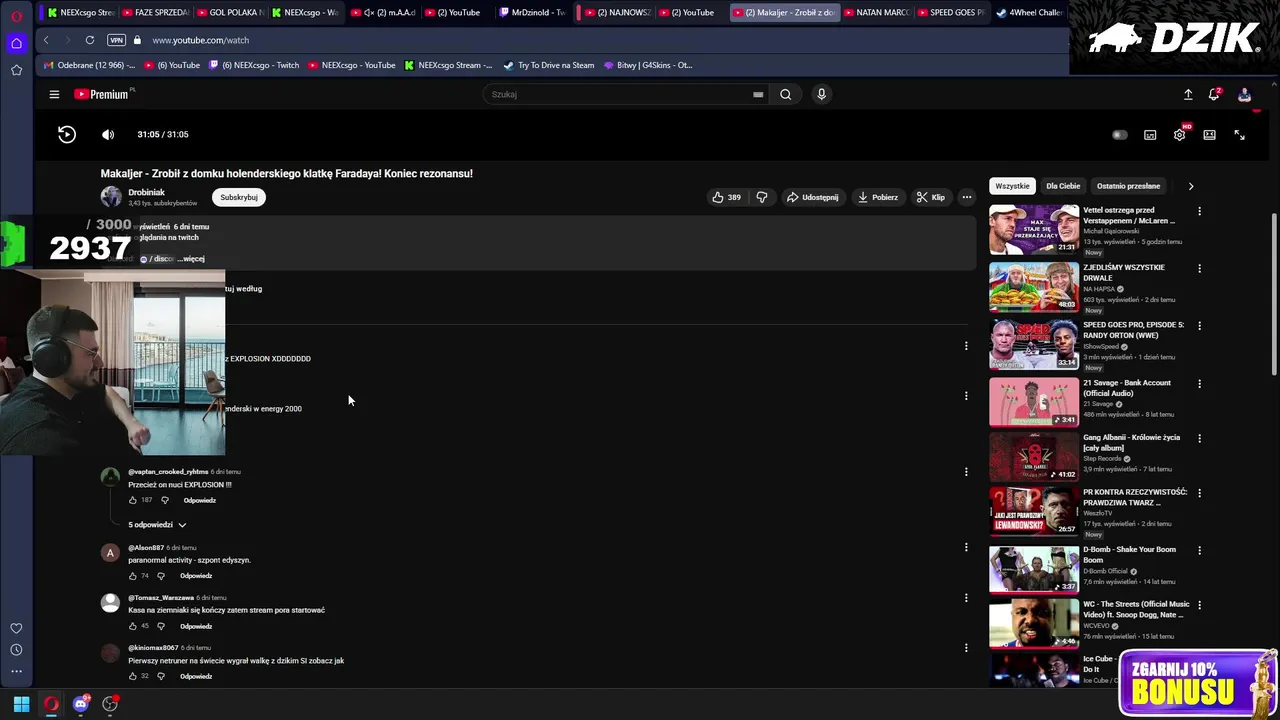The image size is (1280, 720).
Task: Enter fullscreen mode in the player
Action: coord(1239,135)
